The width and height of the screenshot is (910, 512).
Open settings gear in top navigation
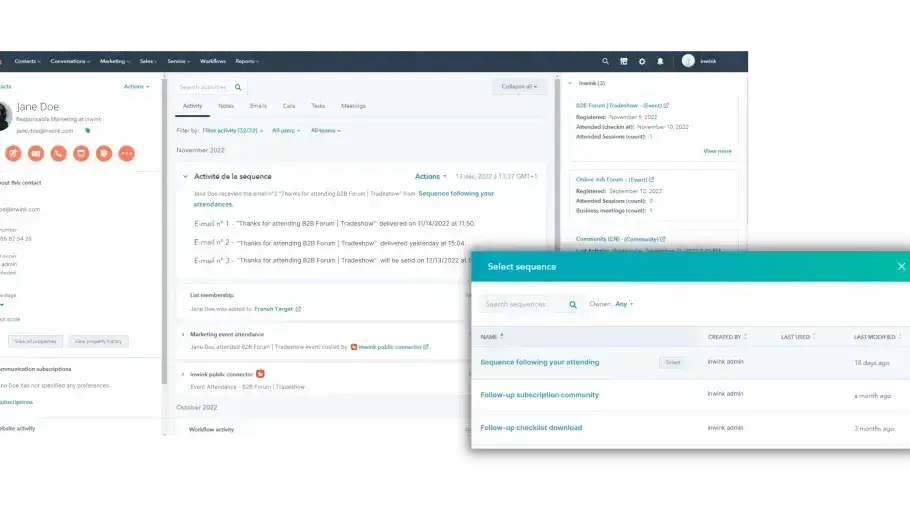click(x=642, y=61)
